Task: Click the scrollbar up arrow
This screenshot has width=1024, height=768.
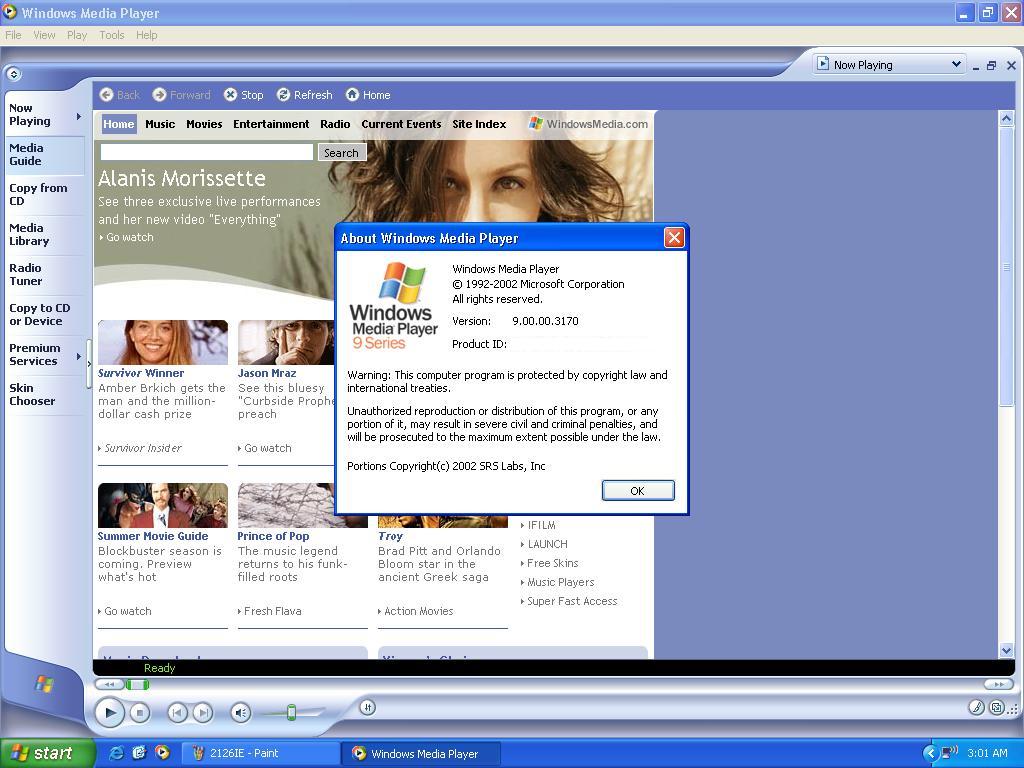Action: 1006,118
